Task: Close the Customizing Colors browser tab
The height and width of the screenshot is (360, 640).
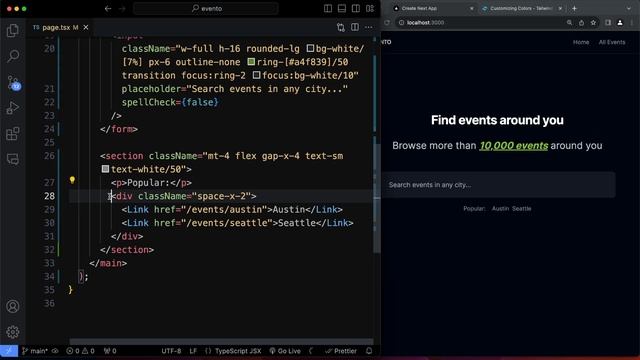Action: pos(560,9)
